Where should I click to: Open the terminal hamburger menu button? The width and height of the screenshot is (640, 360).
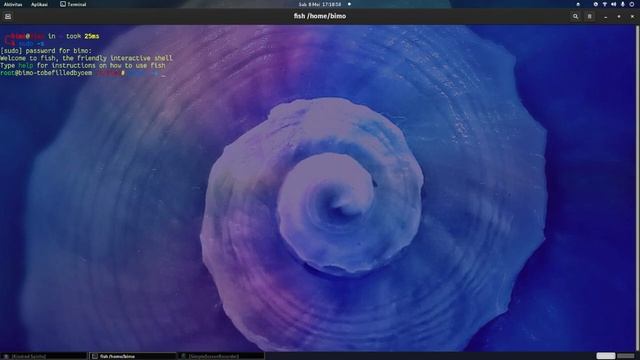point(589,16)
